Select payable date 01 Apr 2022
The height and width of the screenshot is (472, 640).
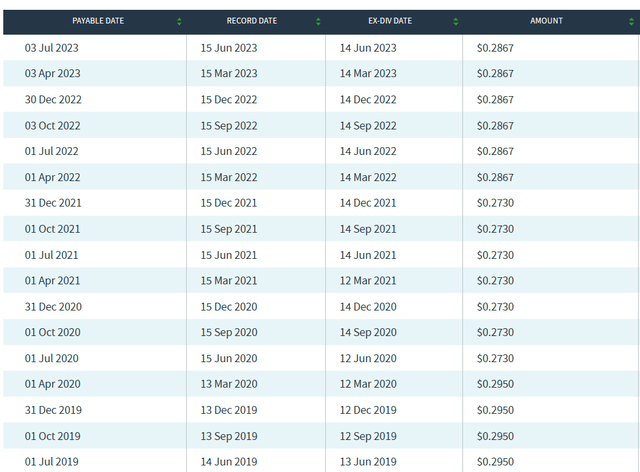pyautogui.click(x=52, y=177)
